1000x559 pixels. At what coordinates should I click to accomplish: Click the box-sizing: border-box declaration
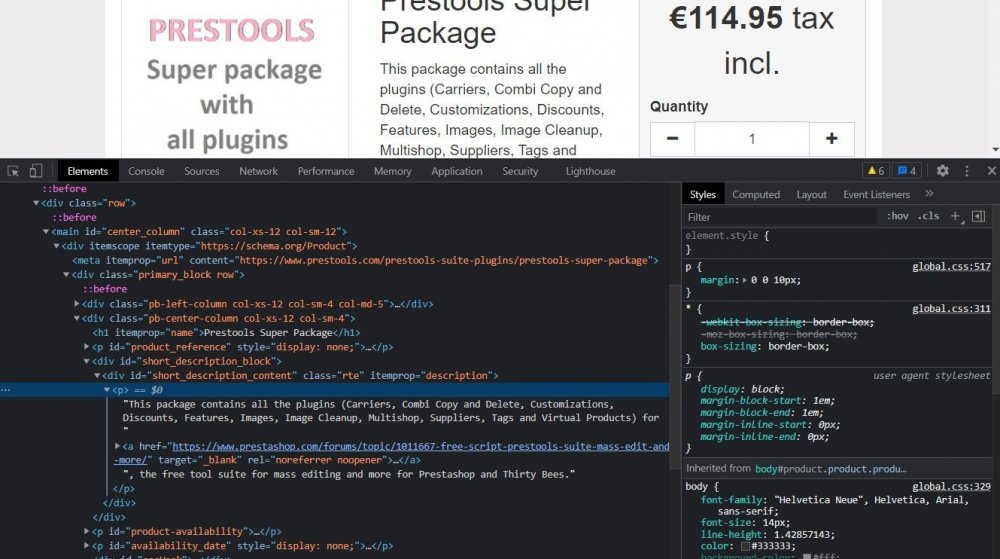tap(765, 346)
